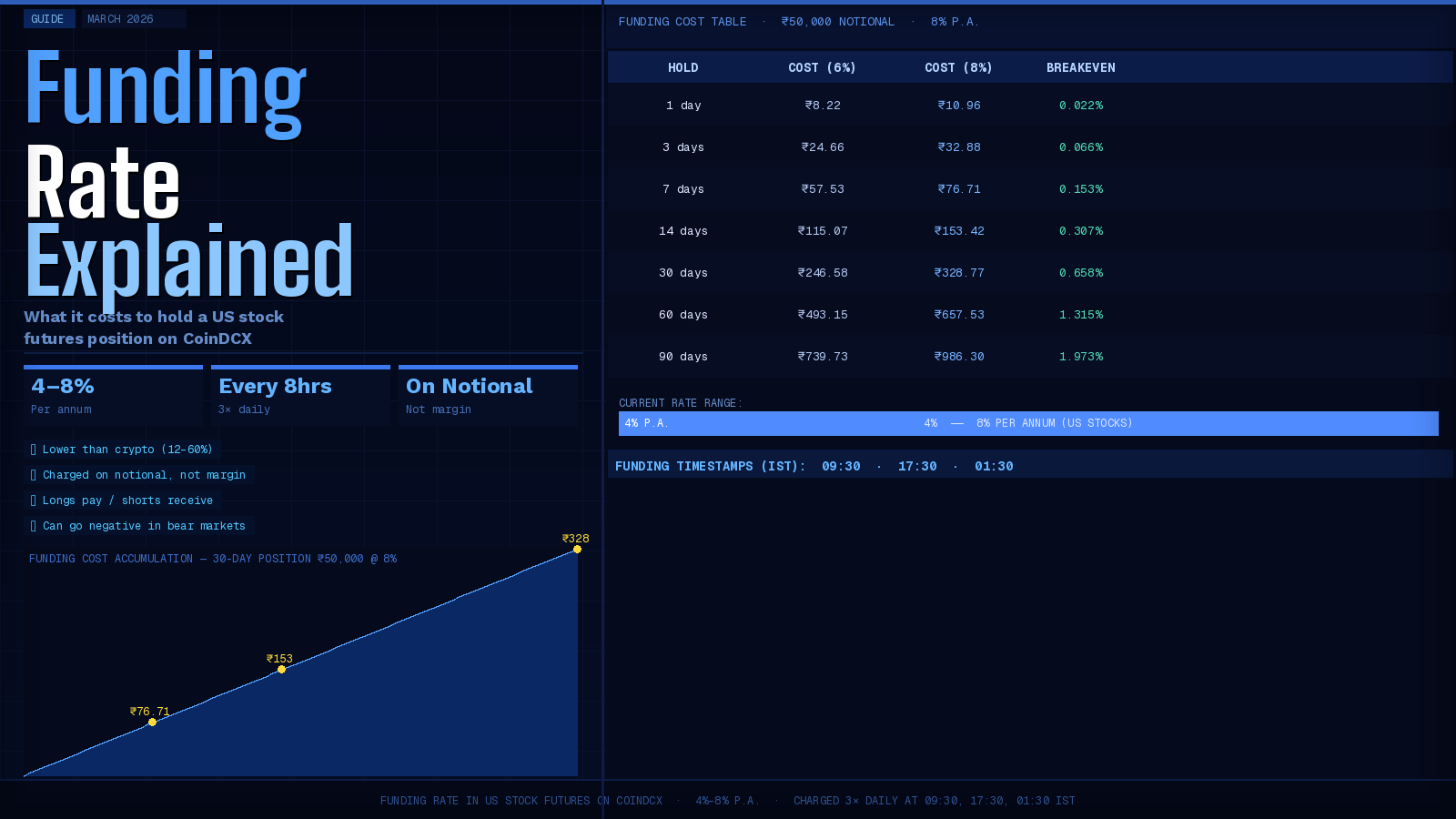Screen dimensions: 1456x819
Task: Select the 4–8% Per annum card
Action: [x=113, y=395]
